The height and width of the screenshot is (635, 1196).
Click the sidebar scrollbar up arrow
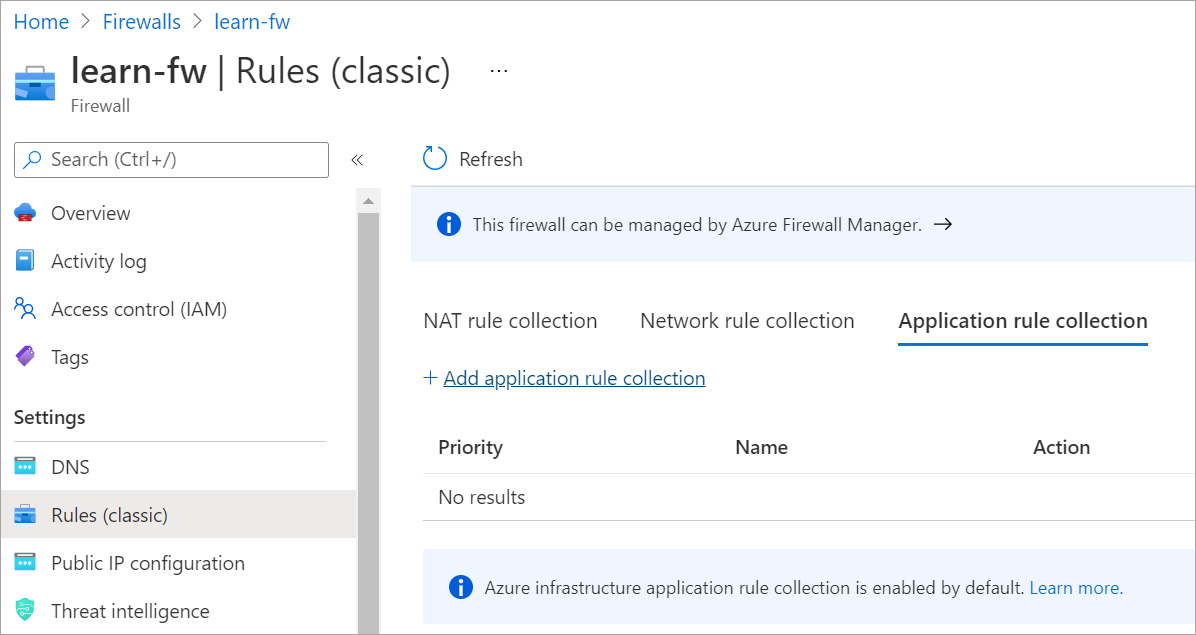(368, 201)
